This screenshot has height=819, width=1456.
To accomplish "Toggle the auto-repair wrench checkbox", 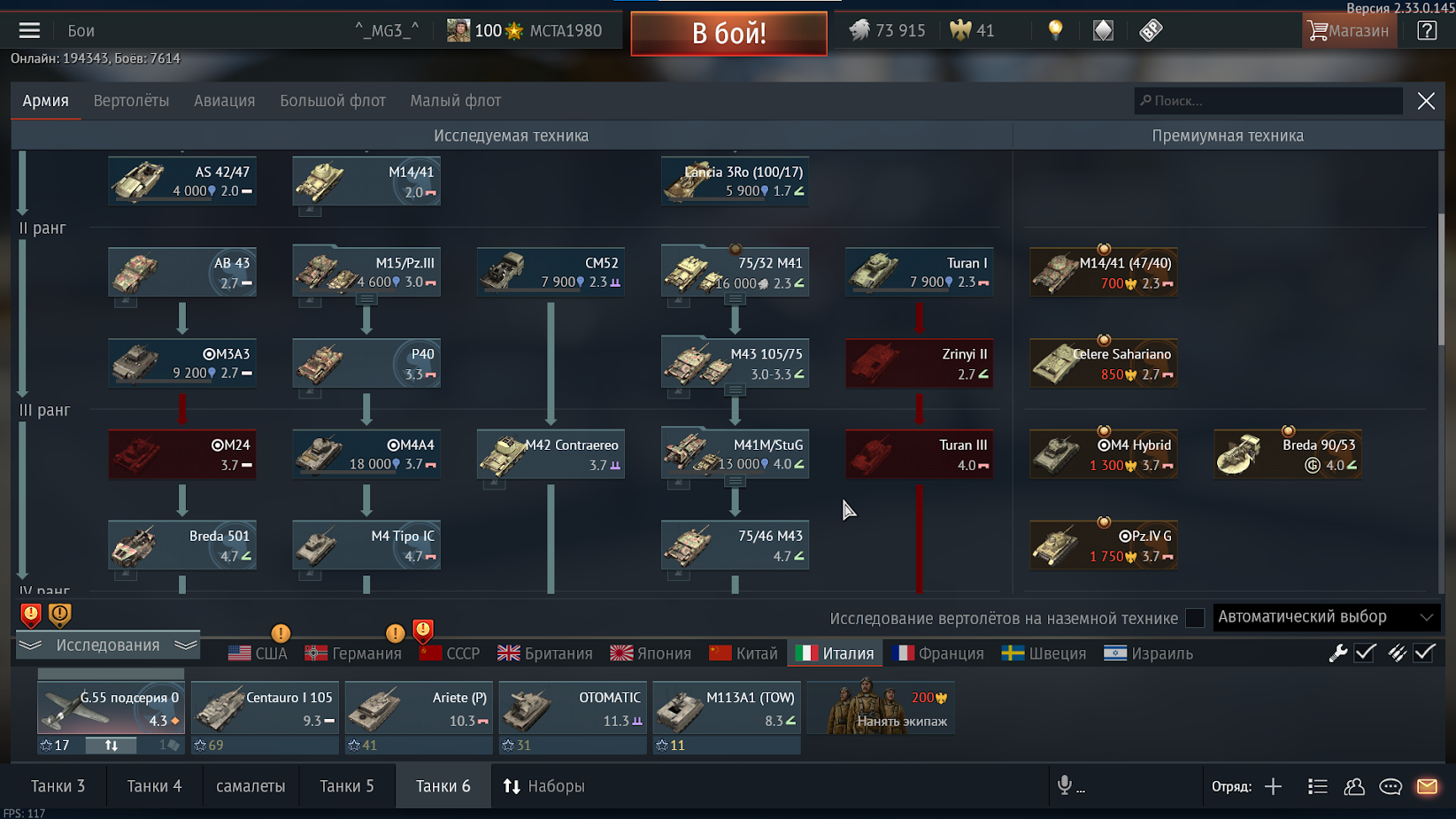I will click(x=1366, y=653).
